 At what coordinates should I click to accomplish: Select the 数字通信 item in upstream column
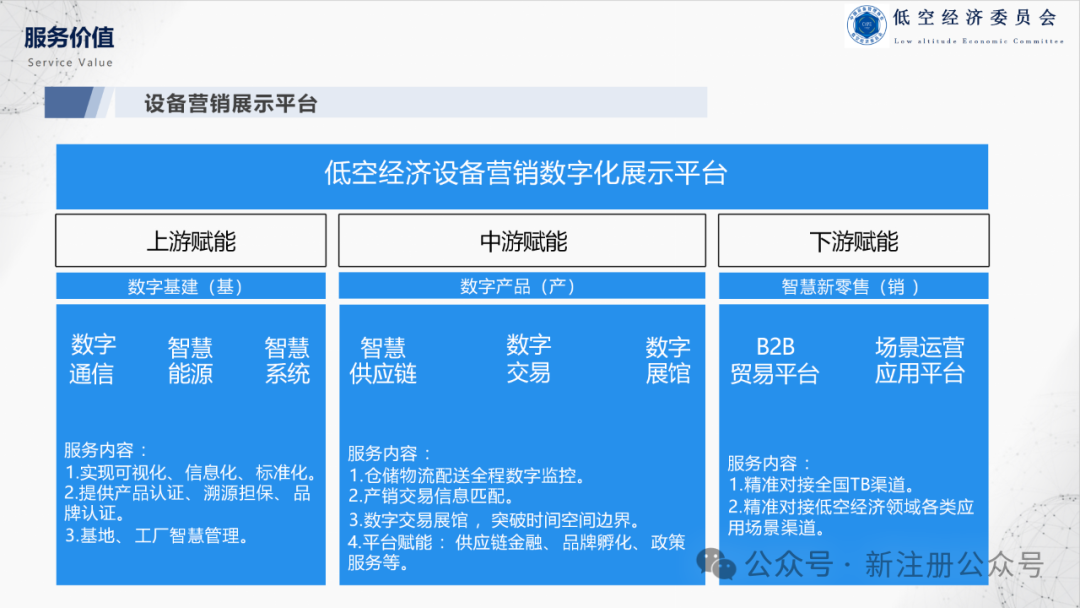[x=95, y=361]
